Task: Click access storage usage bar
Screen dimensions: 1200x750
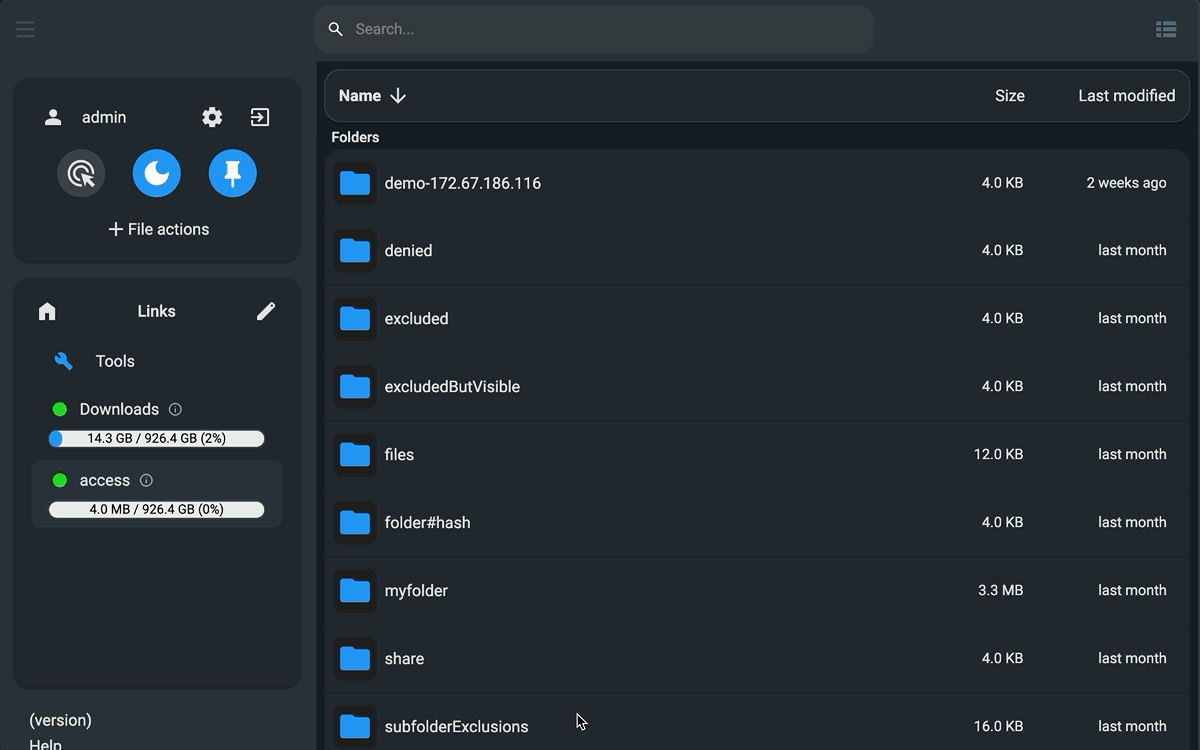Action: [157, 509]
